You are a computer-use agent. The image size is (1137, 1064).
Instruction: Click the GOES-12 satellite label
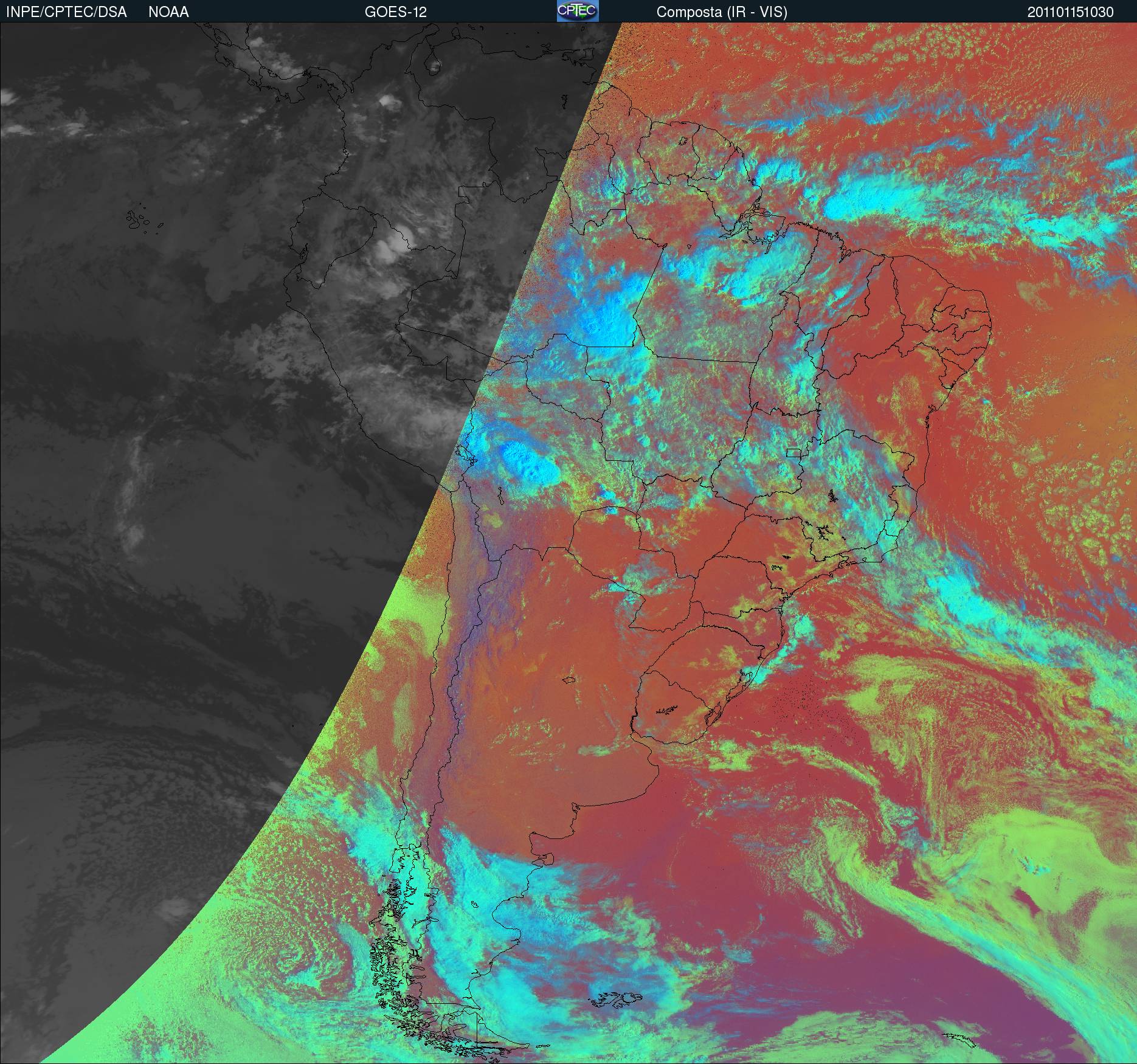[x=395, y=12]
